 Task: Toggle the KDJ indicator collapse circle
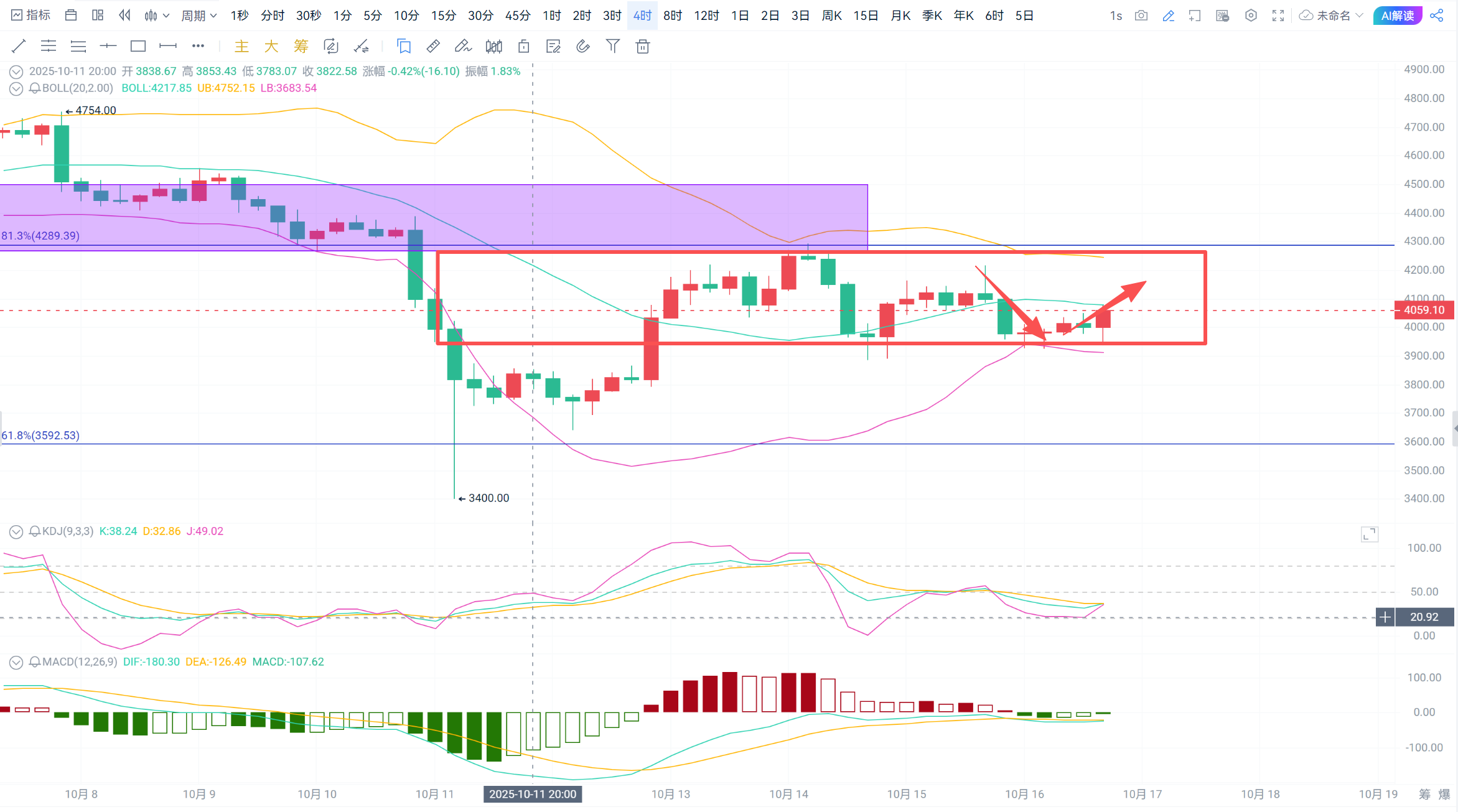pos(16,531)
